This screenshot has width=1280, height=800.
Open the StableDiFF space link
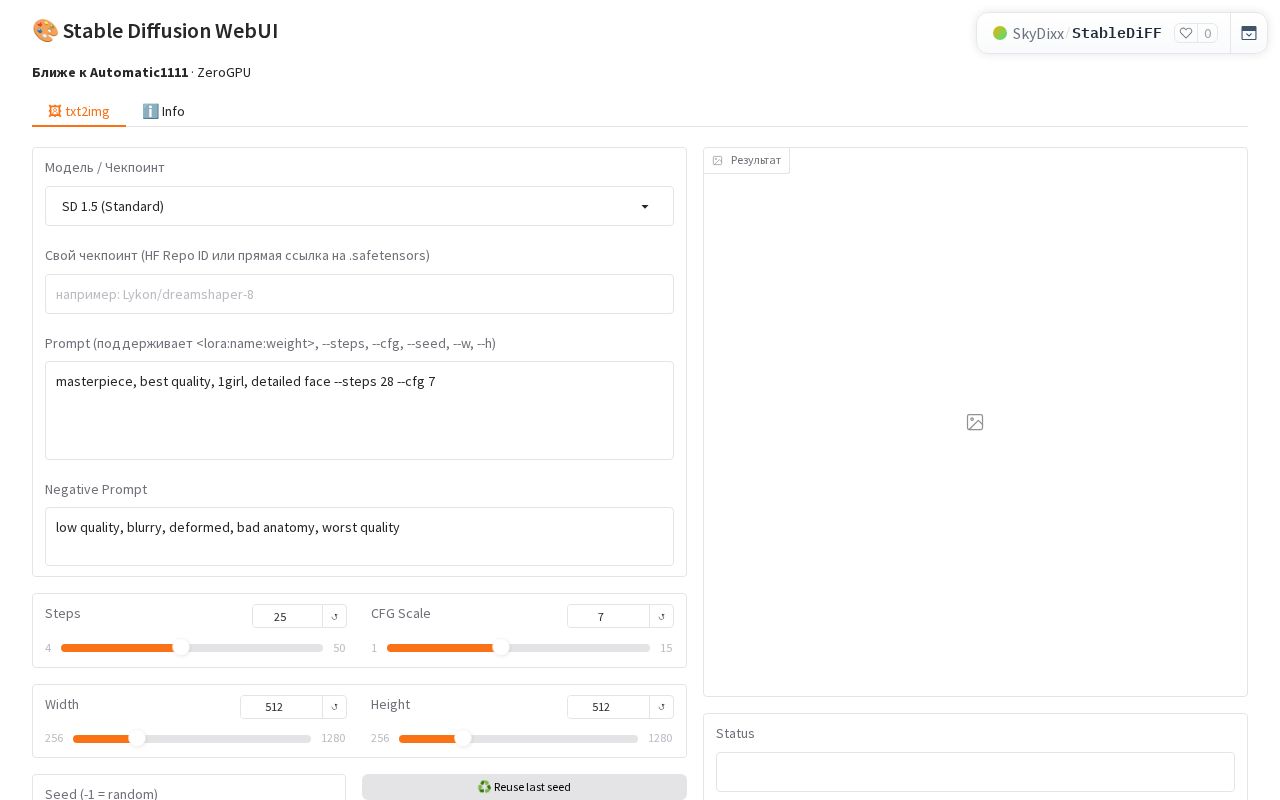pyautogui.click(x=1117, y=33)
